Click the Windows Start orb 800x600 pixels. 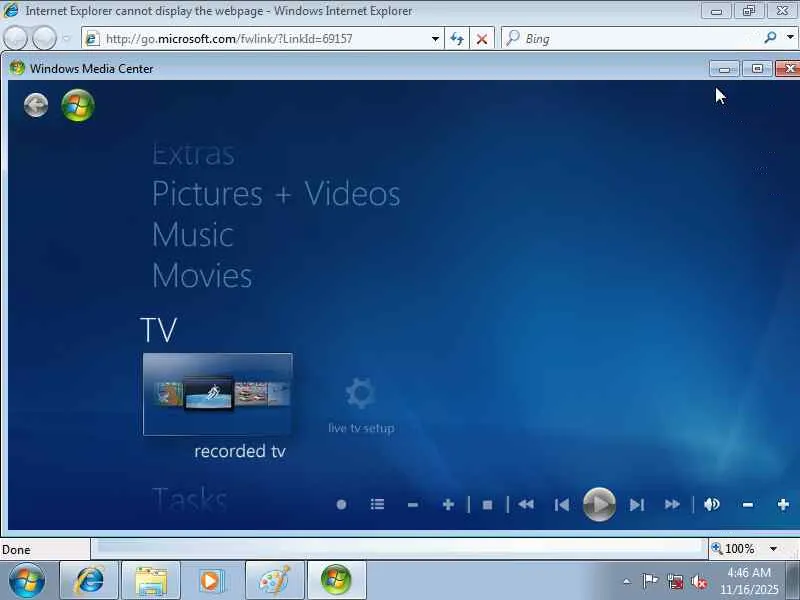(27, 581)
